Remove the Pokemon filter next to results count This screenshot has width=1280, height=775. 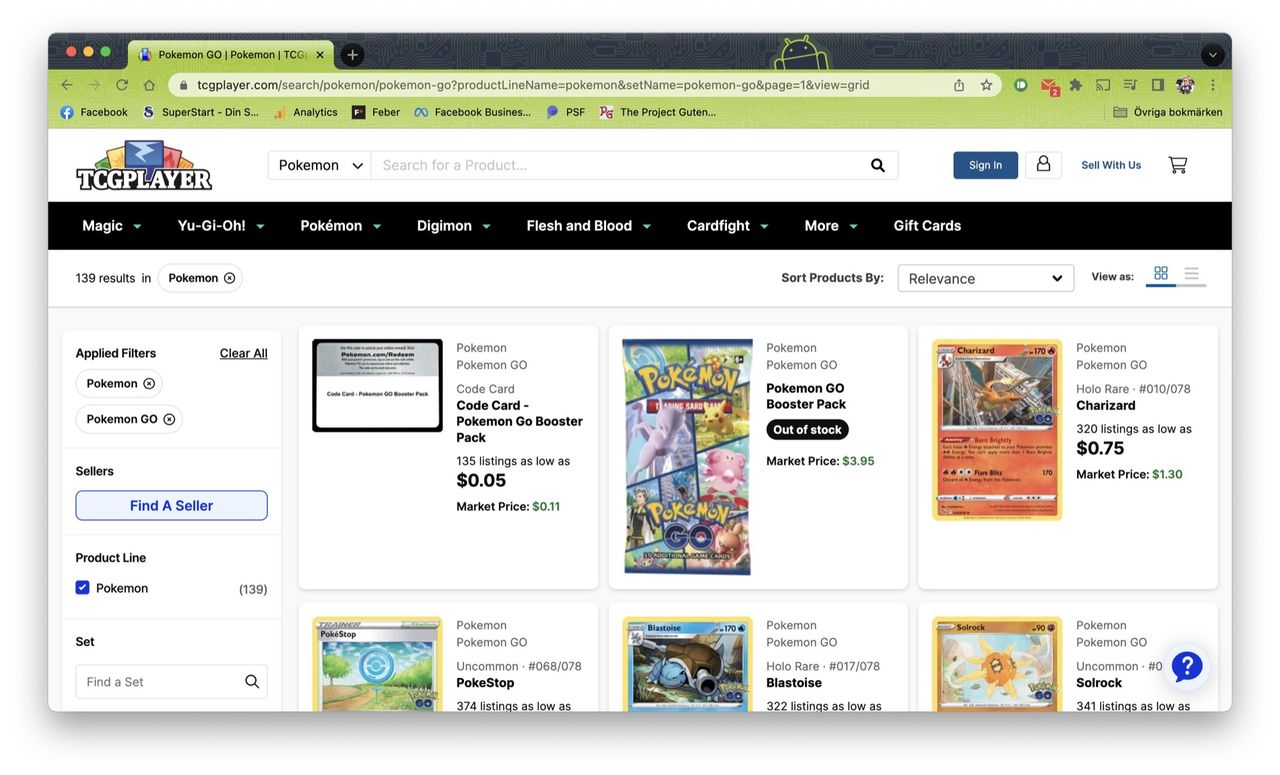tap(230, 278)
